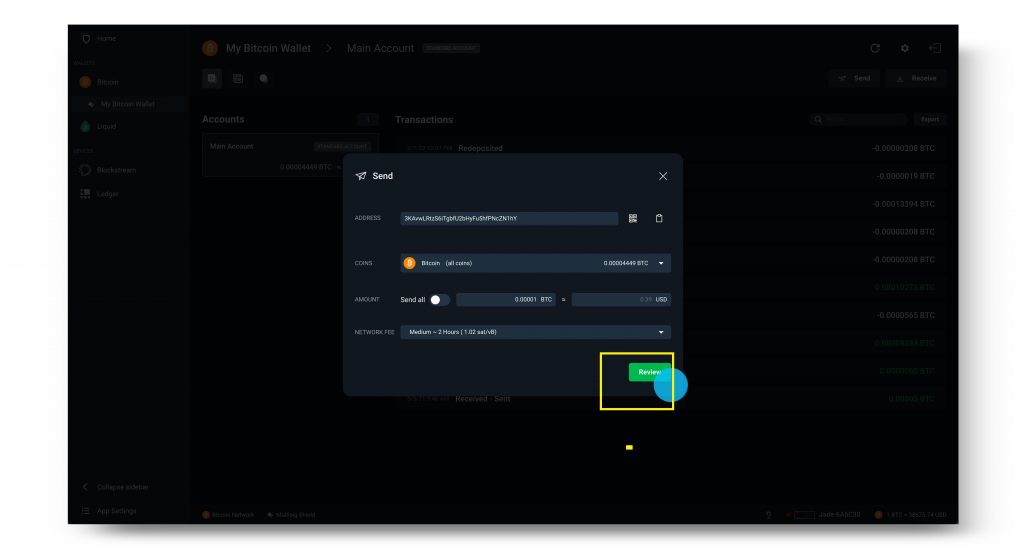This screenshot has height=551, width=1024.
Task: Click the Bitcoin logo beside wallet title
Action: click(210, 48)
